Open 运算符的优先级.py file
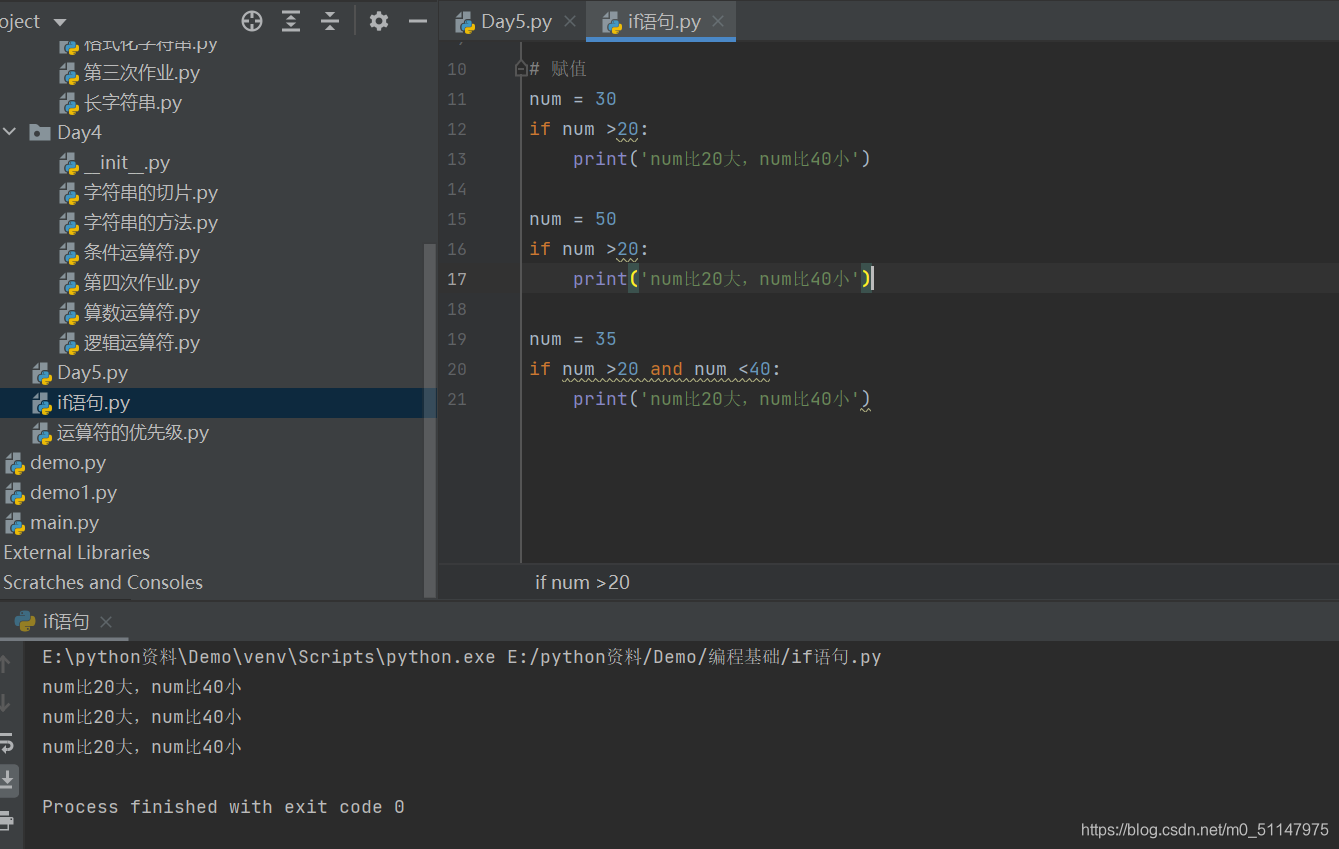The width and height of the screenshot is (1339, 849). coord(133,433)
